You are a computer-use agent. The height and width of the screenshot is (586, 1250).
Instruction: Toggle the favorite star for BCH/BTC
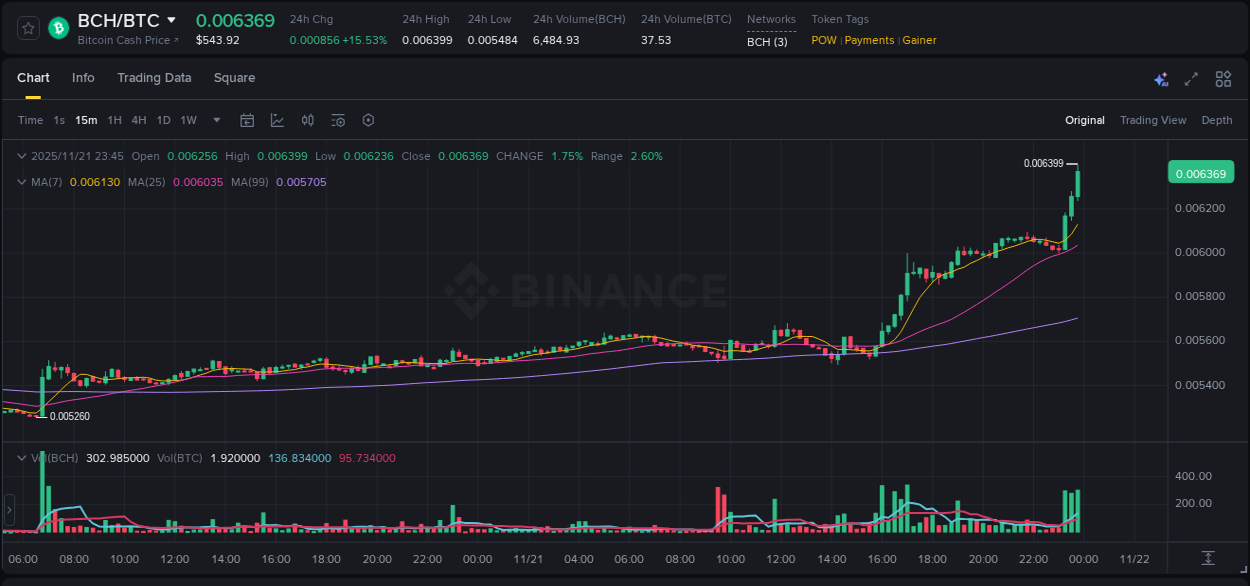pyautogui.click(x=27, y=28)
